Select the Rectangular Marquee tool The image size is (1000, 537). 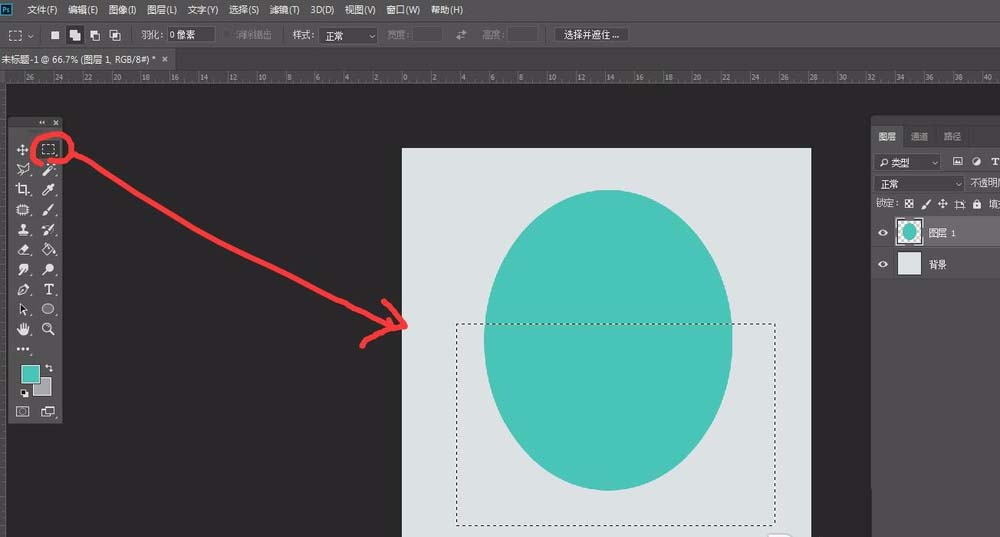tap(47, 149)
